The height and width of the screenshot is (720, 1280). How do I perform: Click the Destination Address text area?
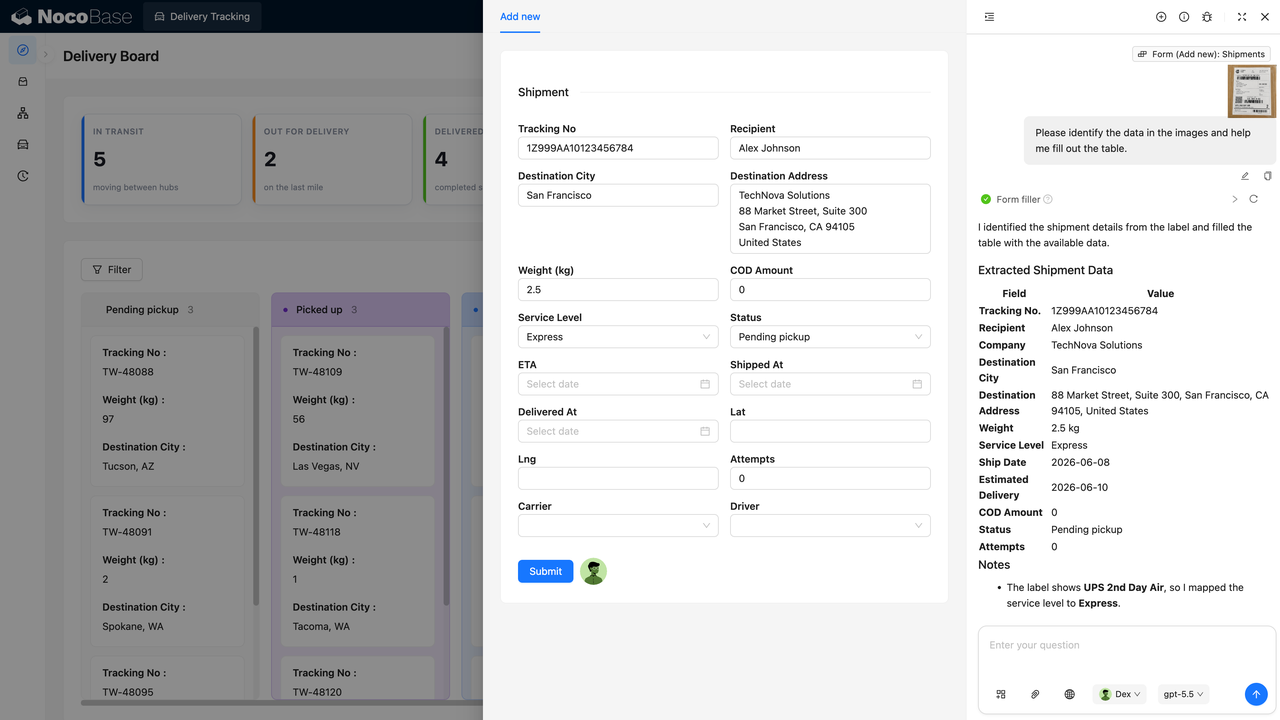(x=830, y=219)
